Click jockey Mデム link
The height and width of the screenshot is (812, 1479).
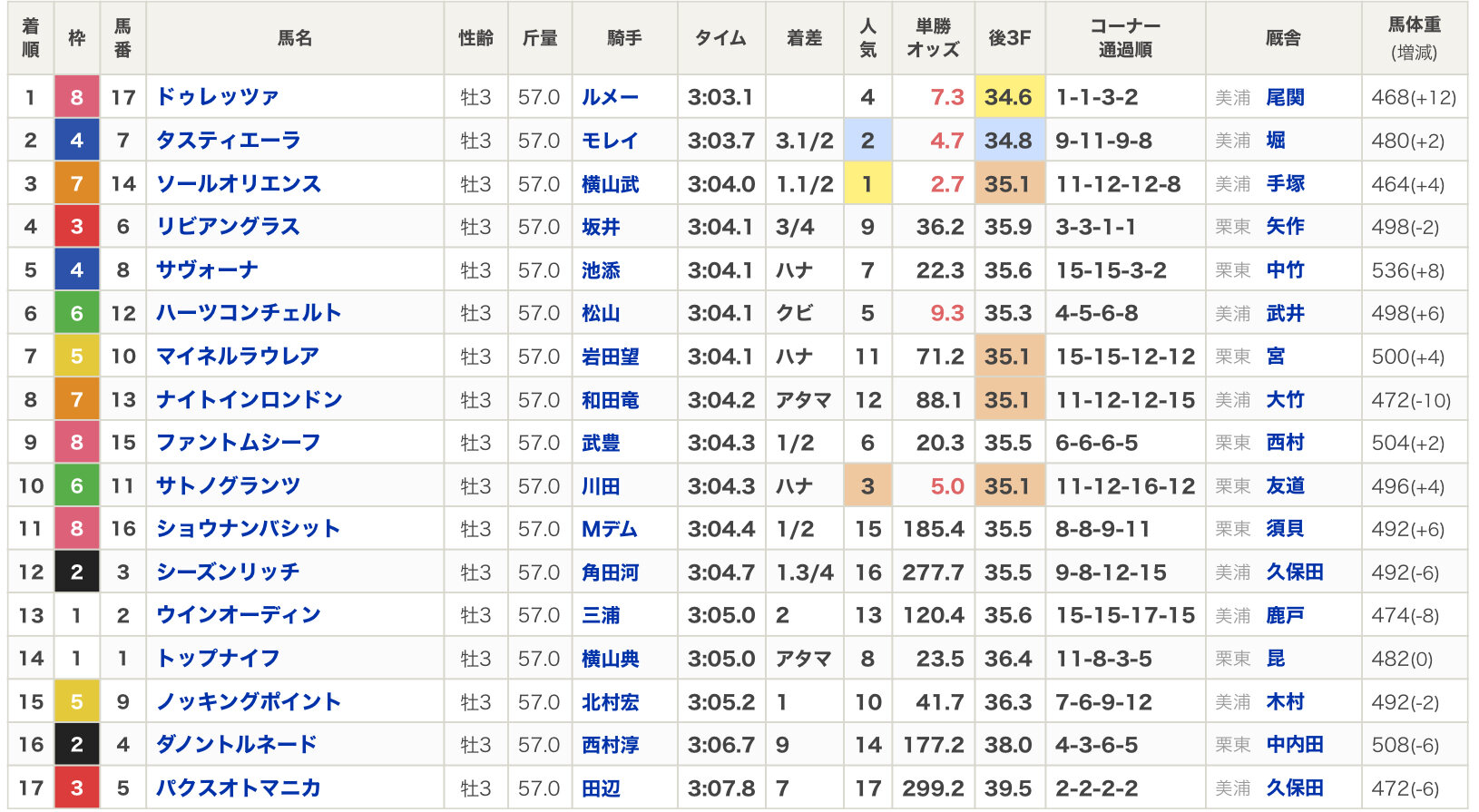(610, 529)
